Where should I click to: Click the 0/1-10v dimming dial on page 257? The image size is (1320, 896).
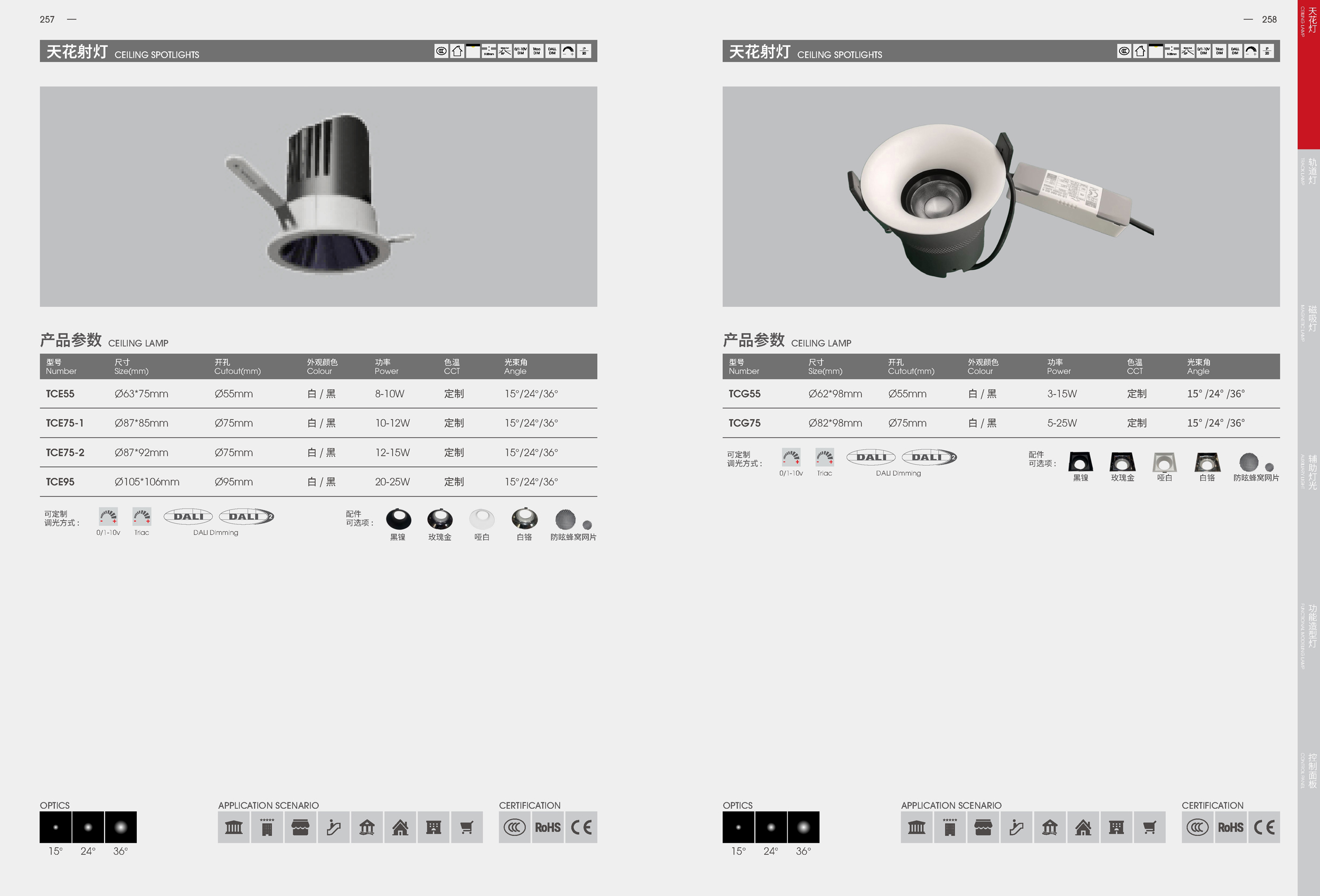108,517
